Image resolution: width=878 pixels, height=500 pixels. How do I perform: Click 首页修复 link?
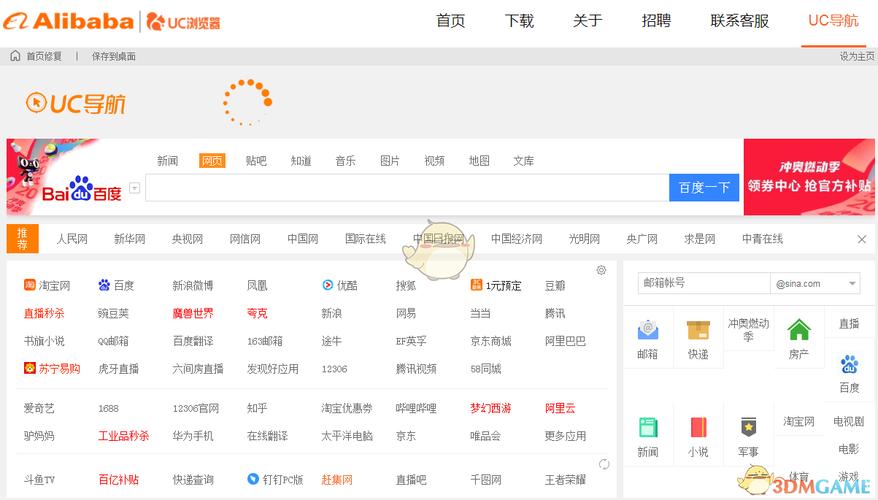pos(44,56)
